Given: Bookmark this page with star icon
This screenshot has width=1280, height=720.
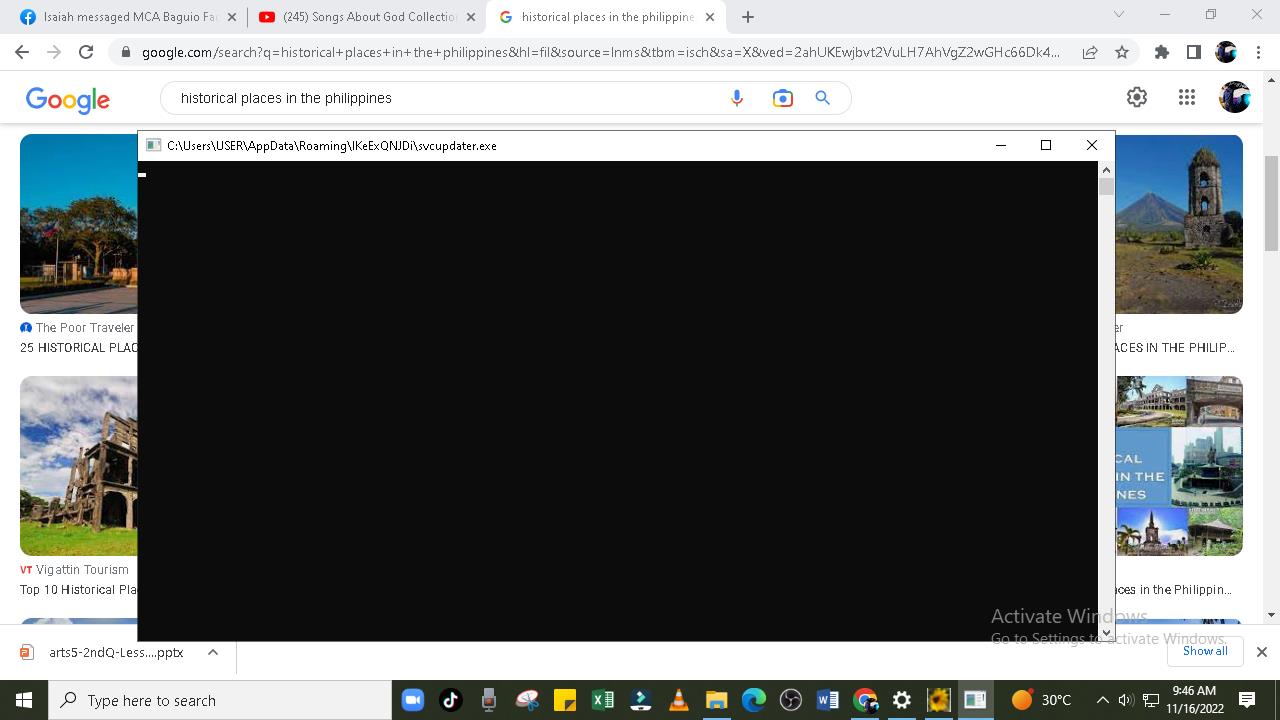Looking at the screenshot, I should pos(1122,52).
